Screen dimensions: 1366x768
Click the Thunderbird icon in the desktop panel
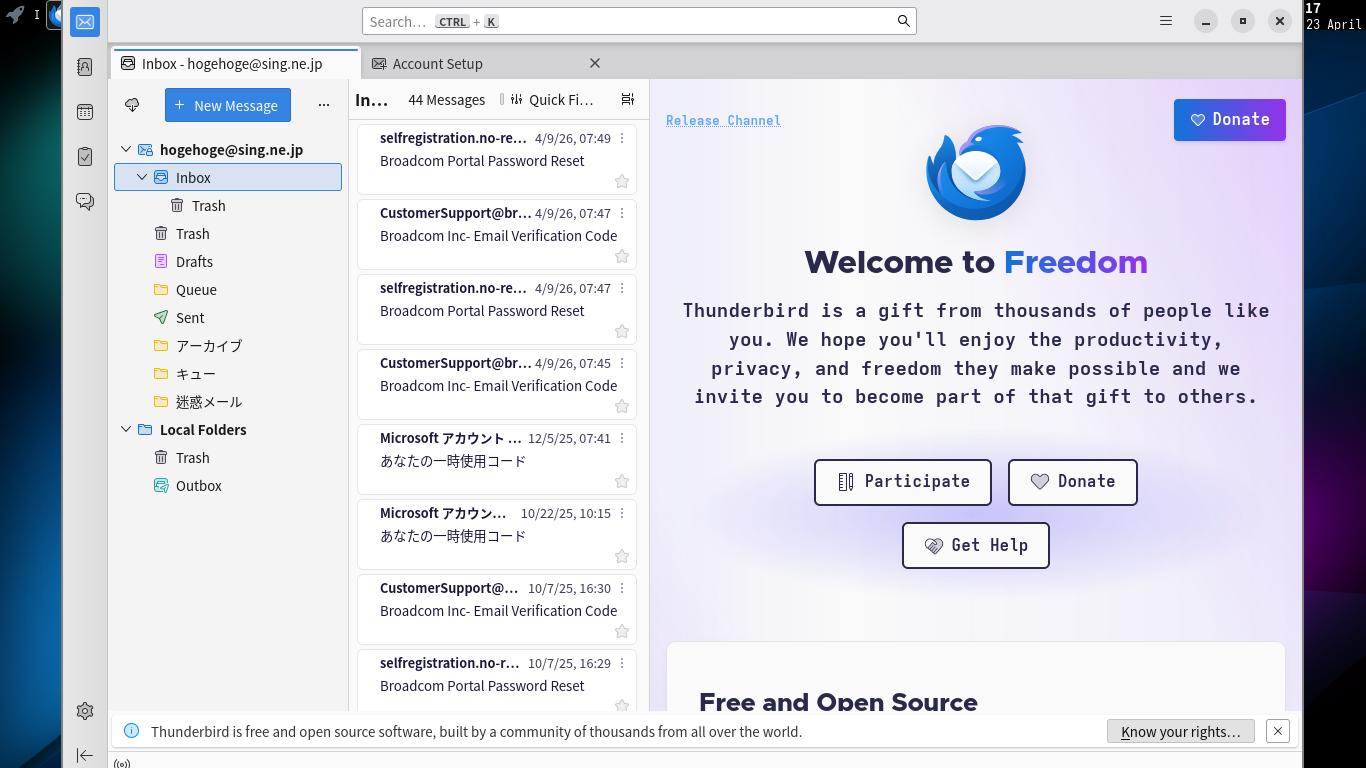coord(55,15)
